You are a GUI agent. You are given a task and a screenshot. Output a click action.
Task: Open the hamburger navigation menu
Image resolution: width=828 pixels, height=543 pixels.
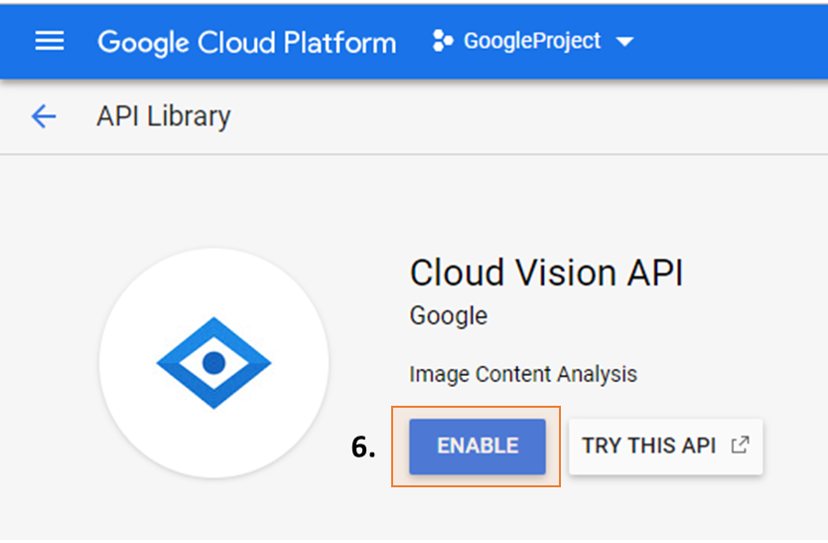50,41
